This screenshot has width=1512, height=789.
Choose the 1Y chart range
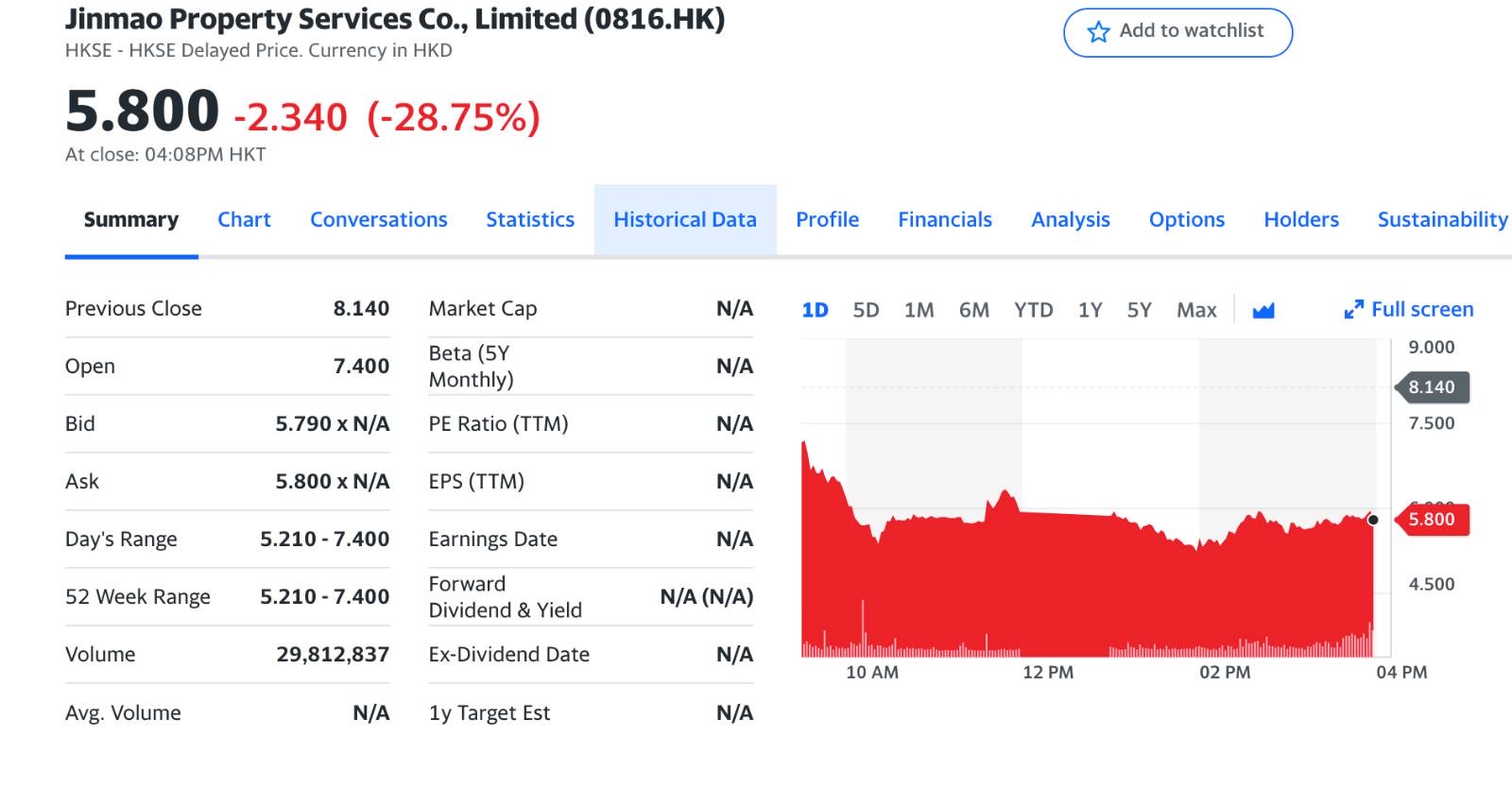[1091, 310]
